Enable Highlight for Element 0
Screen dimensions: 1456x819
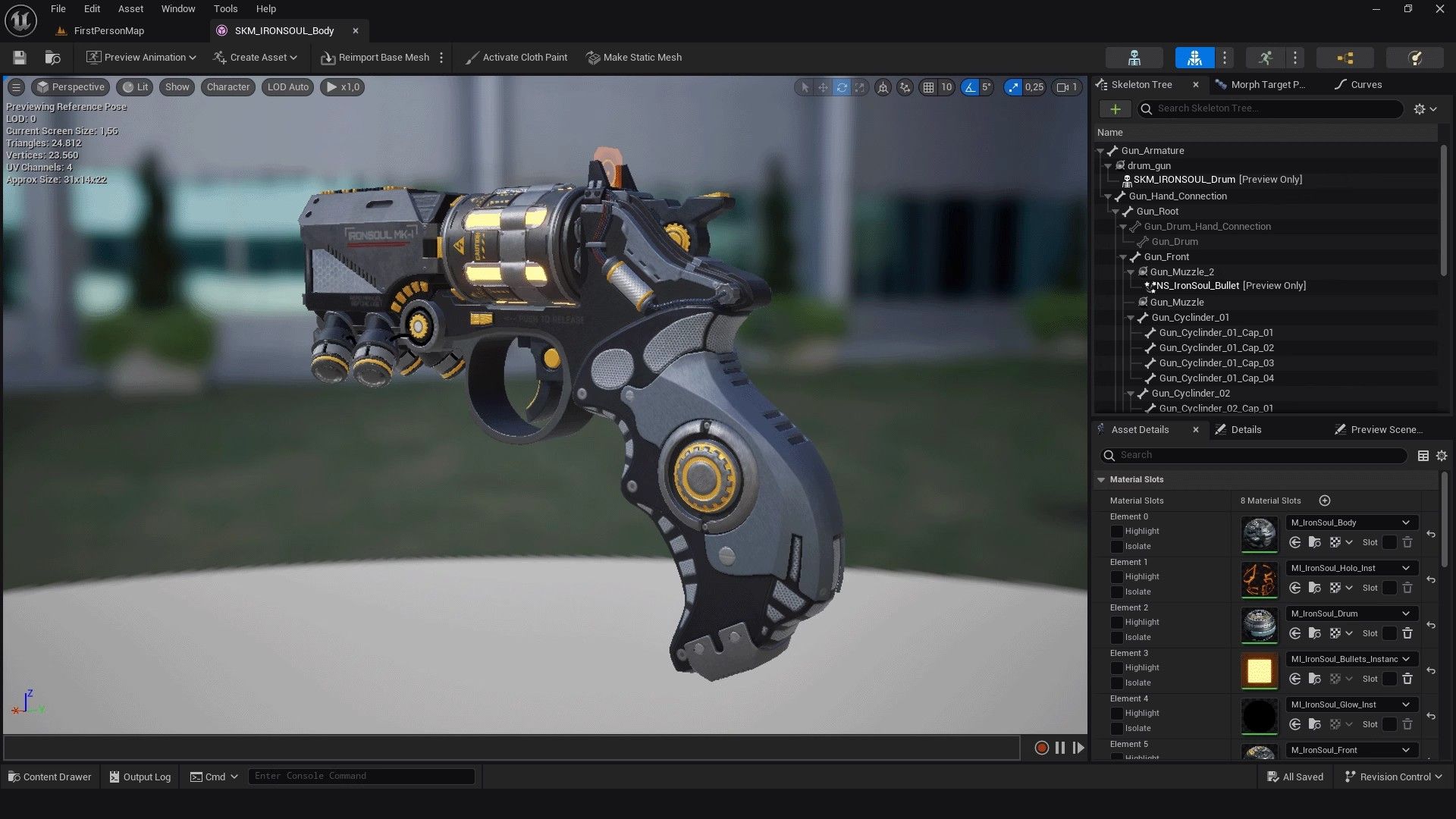(x=1116, y=532)
